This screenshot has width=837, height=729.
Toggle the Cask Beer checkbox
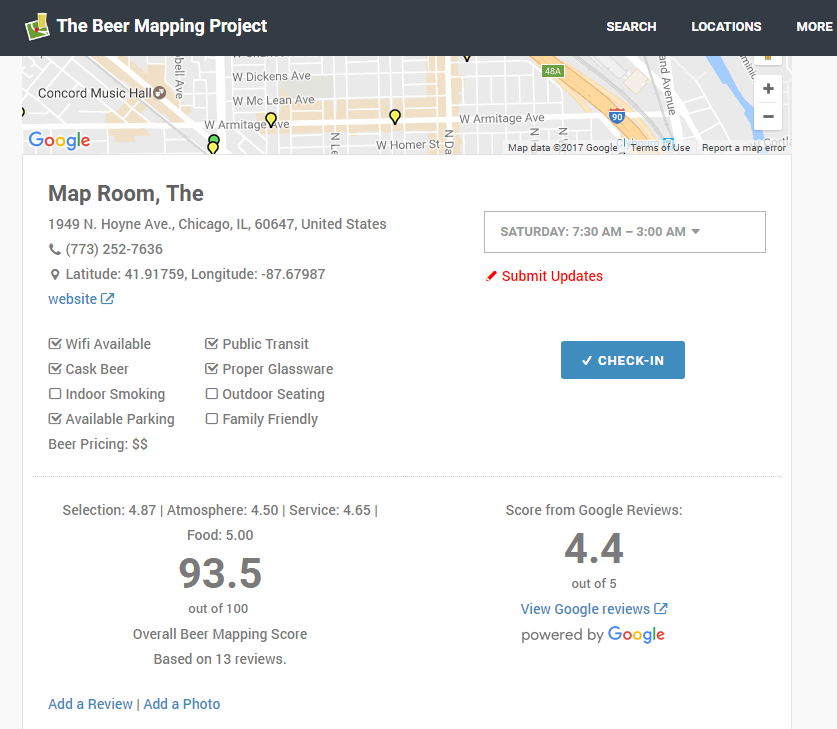[55, 369]
